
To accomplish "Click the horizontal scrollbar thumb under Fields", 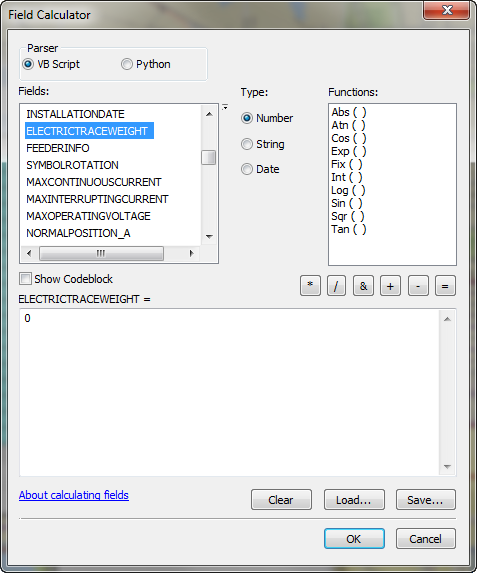I will tap(101, 253).
